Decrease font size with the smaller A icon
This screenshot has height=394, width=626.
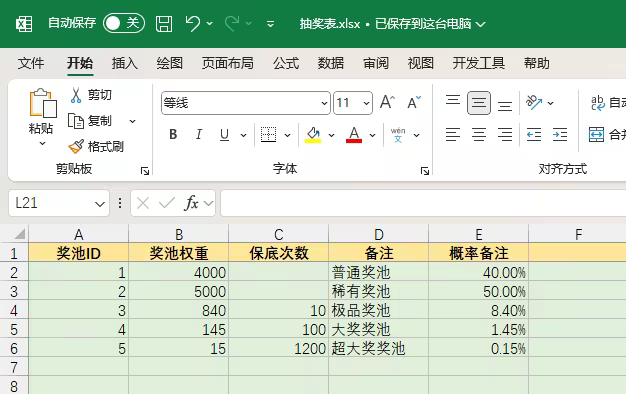[x=414, y=102]
